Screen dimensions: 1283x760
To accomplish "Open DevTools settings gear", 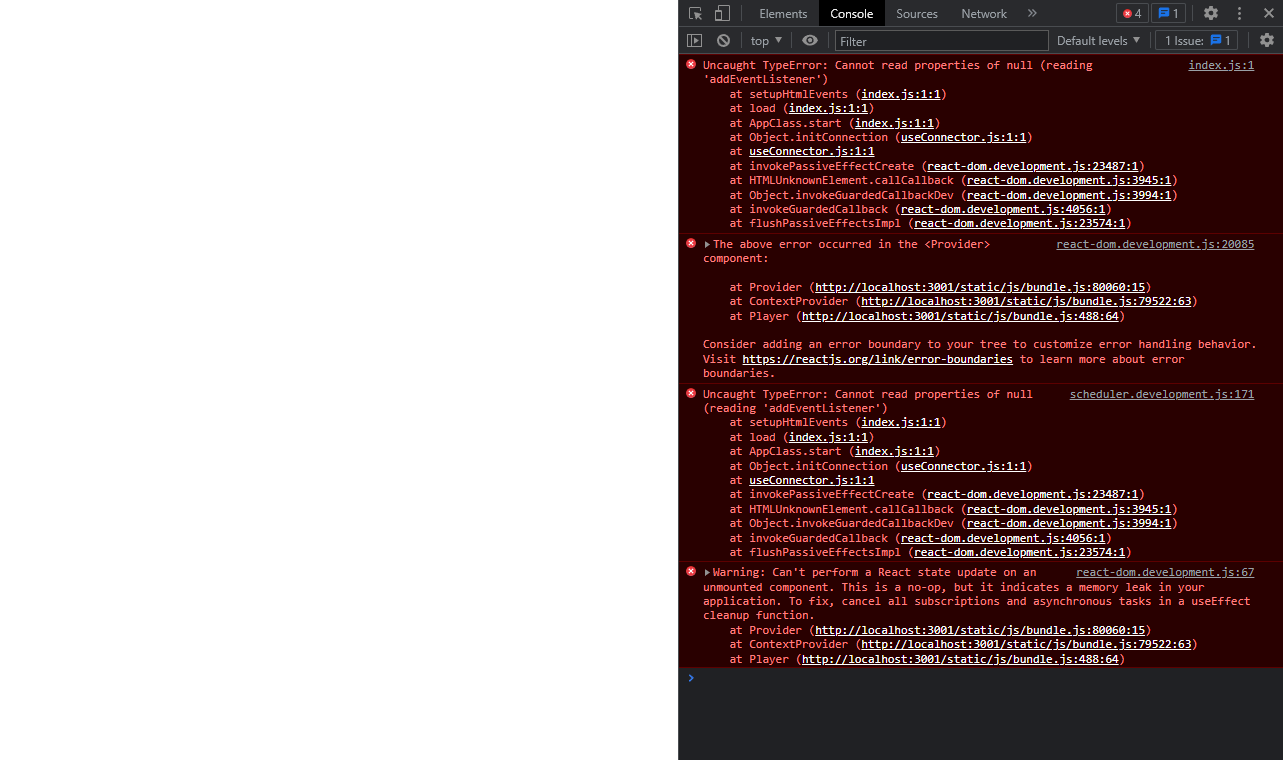I will (x=1209, y=13).
